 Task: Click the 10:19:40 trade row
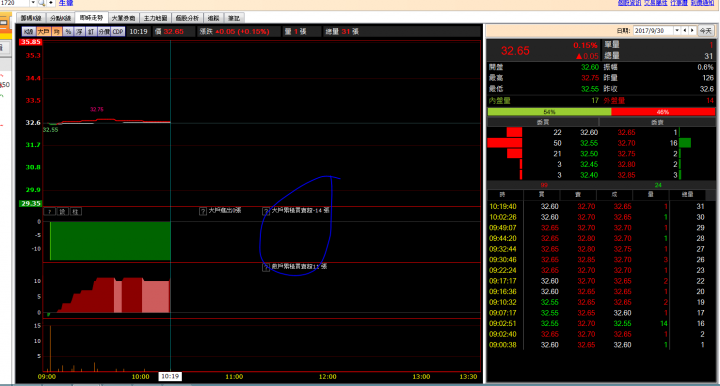[x=600, y=207]
